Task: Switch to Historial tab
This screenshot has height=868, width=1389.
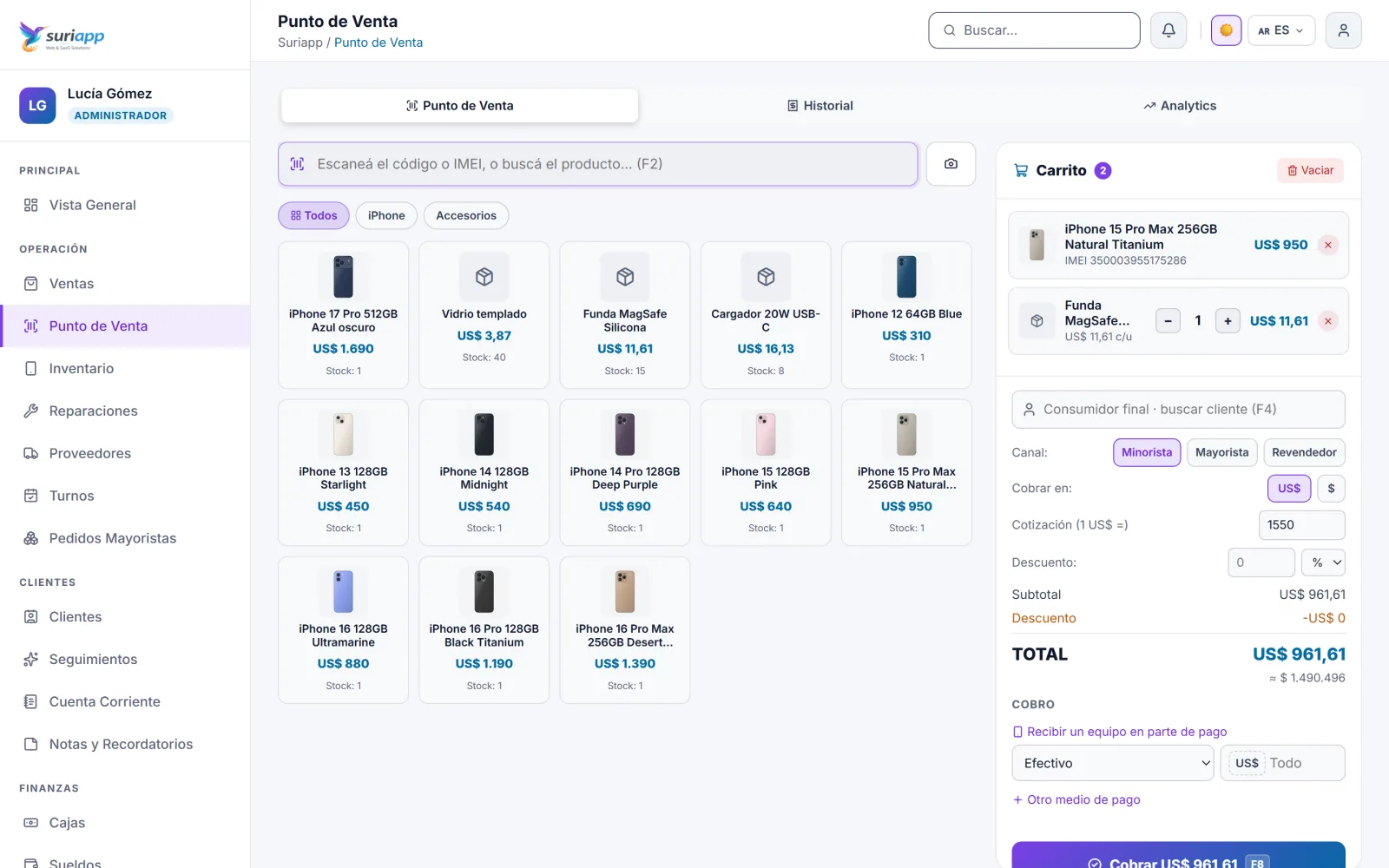Action: (x=820, y=106)
